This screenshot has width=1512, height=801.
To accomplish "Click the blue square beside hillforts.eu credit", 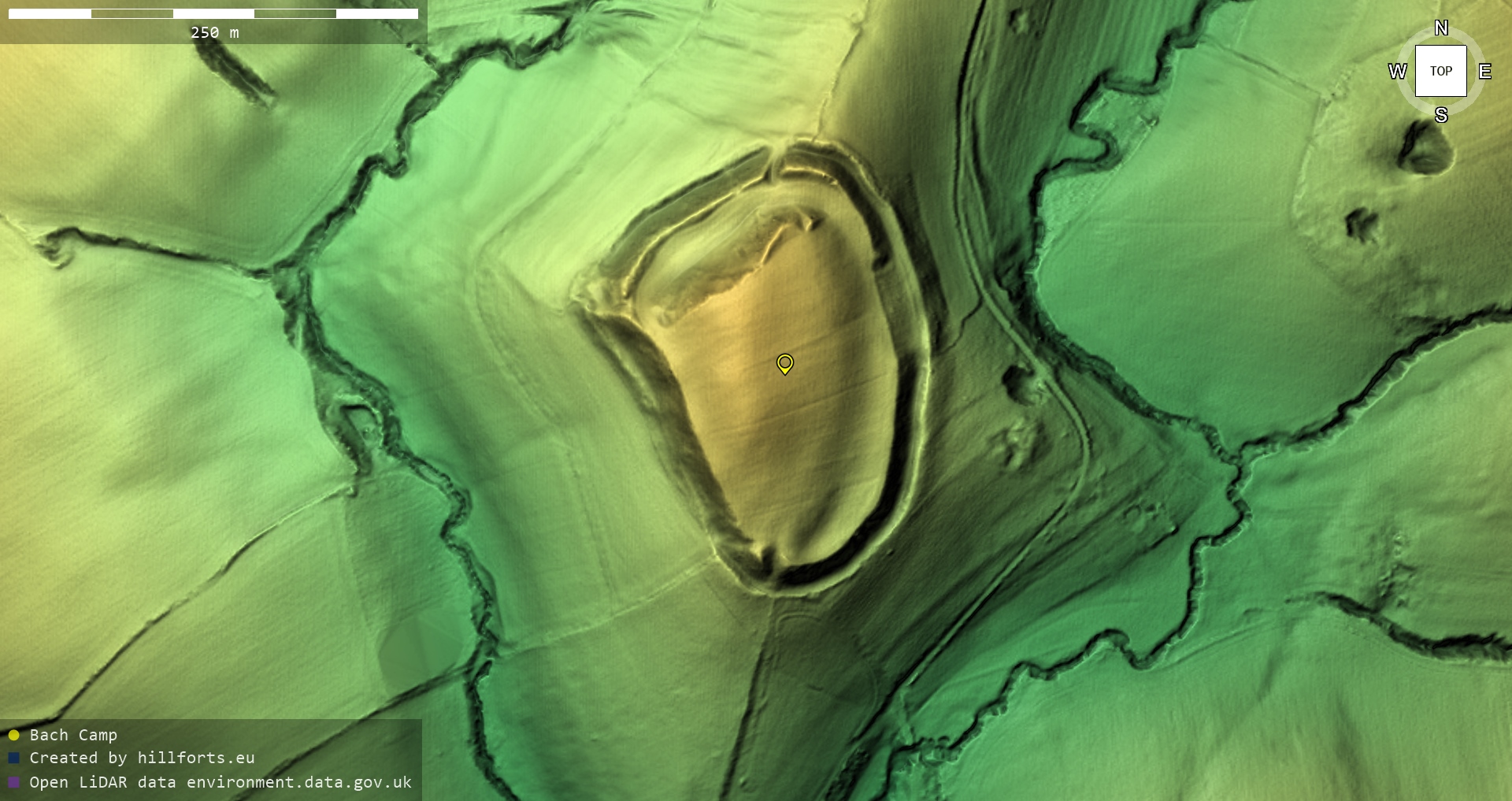I will coord(14,758).
